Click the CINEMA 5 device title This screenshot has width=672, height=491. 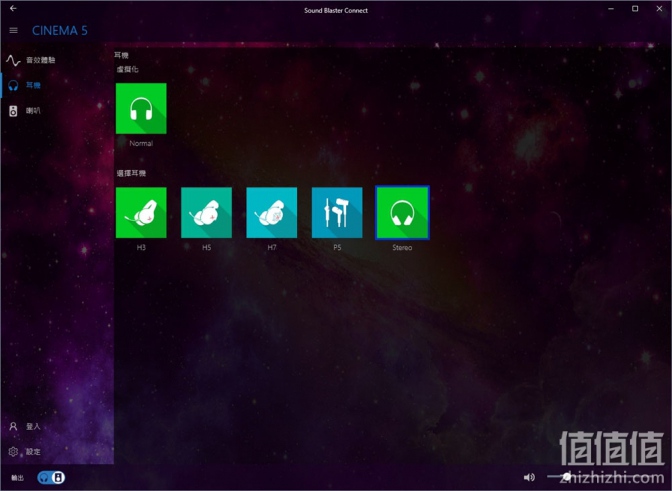[60, 30]
